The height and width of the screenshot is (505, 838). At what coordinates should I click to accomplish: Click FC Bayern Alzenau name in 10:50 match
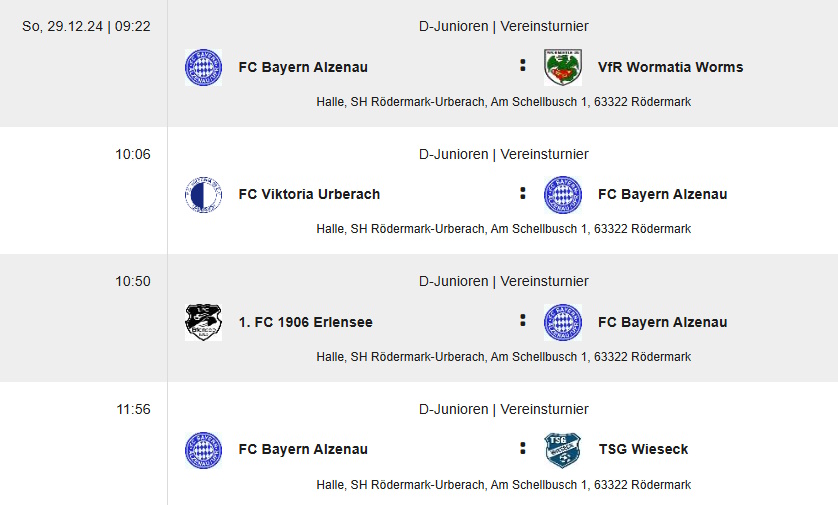tap(662, 322)
